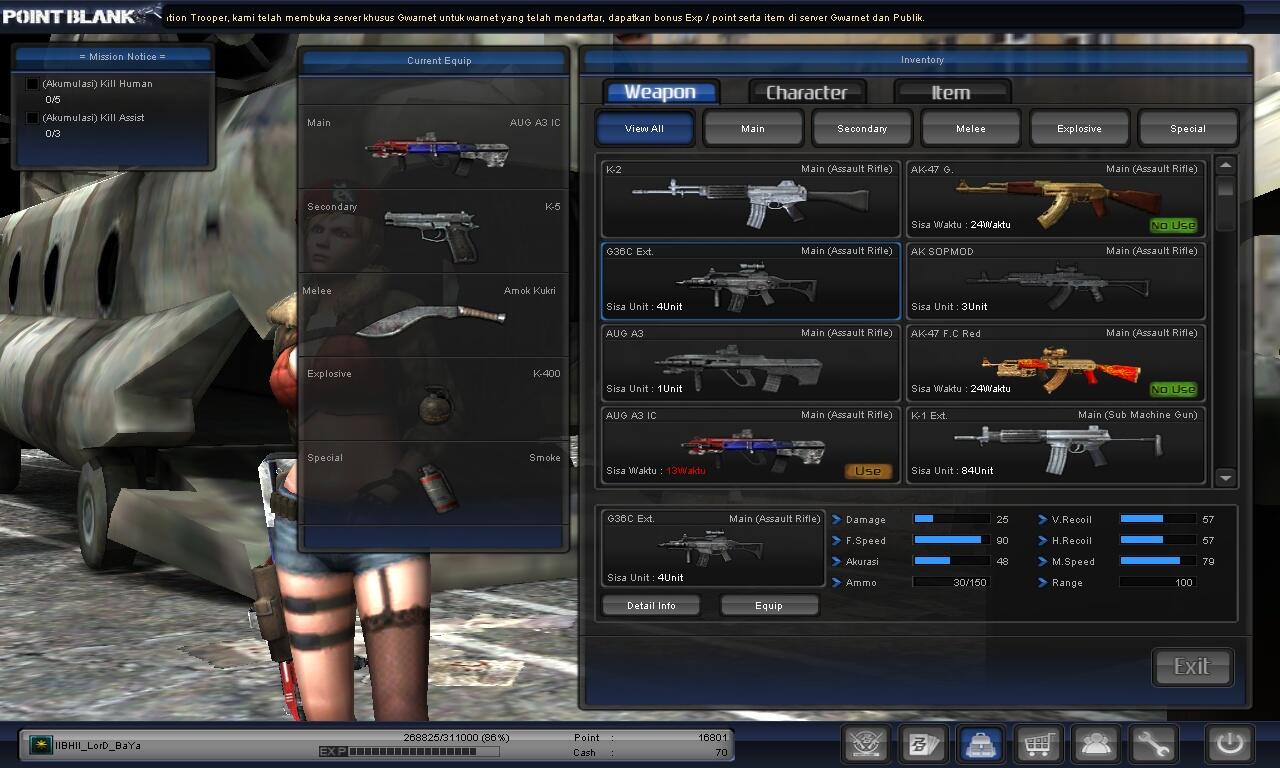Image resolution: width=1280 pixels, height=768 pixels.
Task: Filter weapons by Melee category
Action: [971, 128]
